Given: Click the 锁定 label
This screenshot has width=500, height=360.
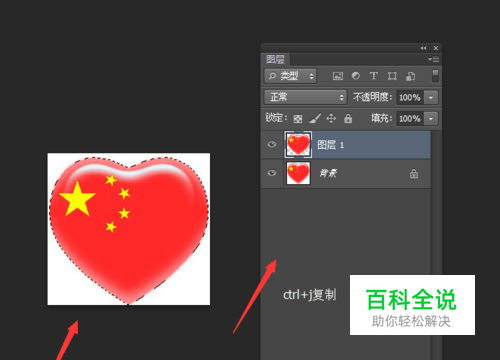Looking at the screenshot, I should tap(276, 118).
